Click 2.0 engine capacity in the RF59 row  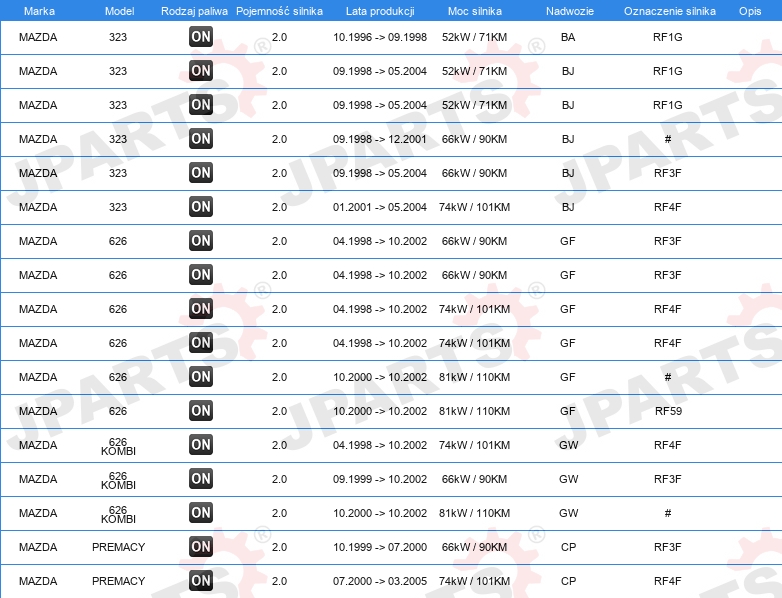279,411
